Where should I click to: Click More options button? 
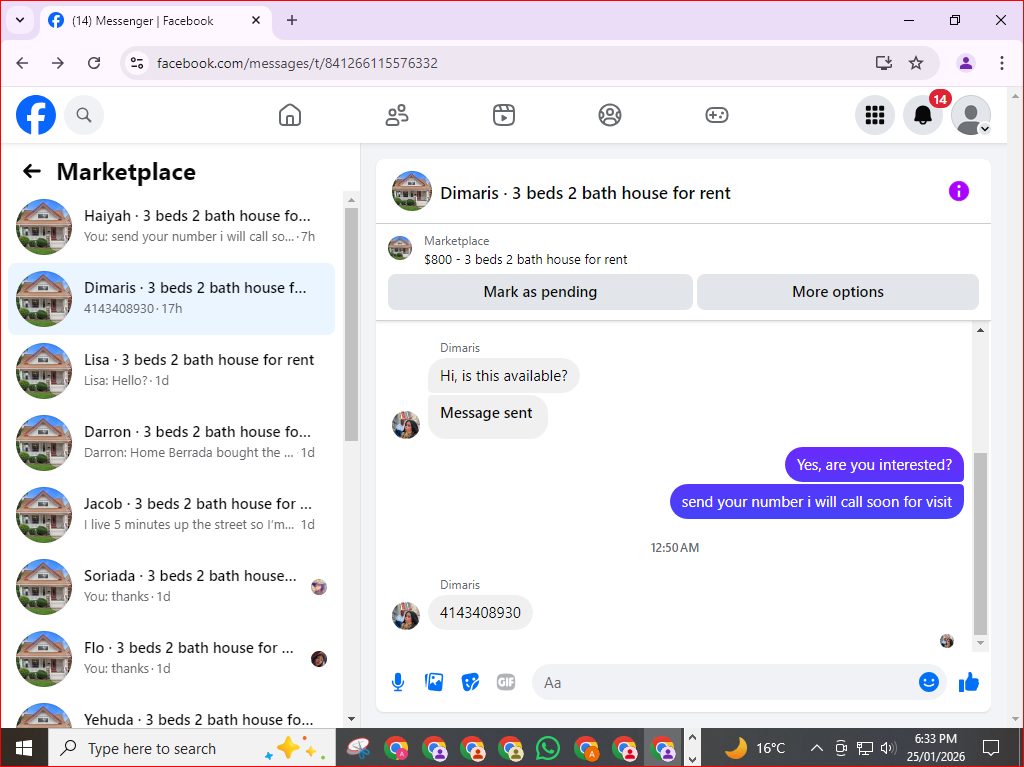click(x=838, y=292)
